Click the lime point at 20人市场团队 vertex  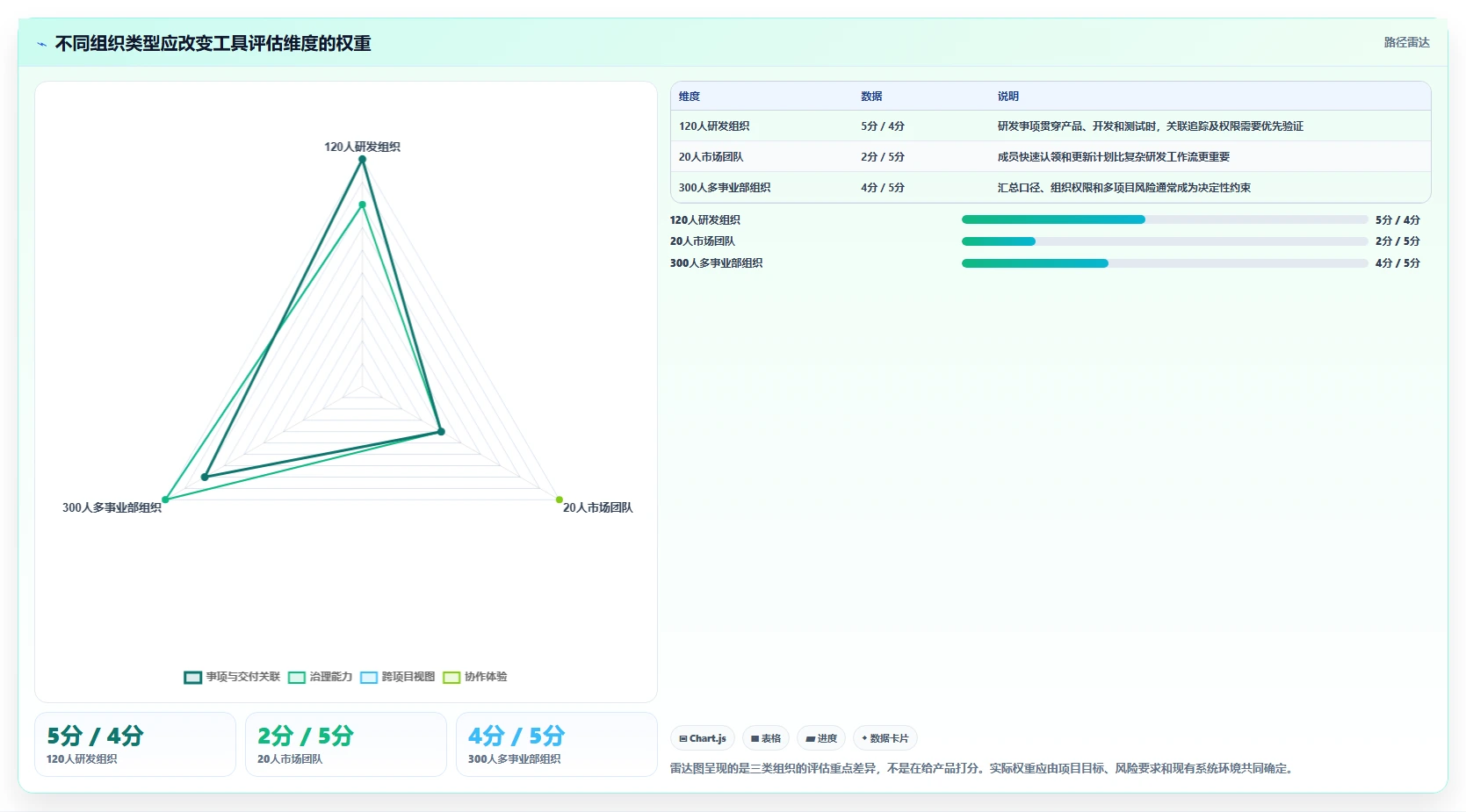point(560,499)
